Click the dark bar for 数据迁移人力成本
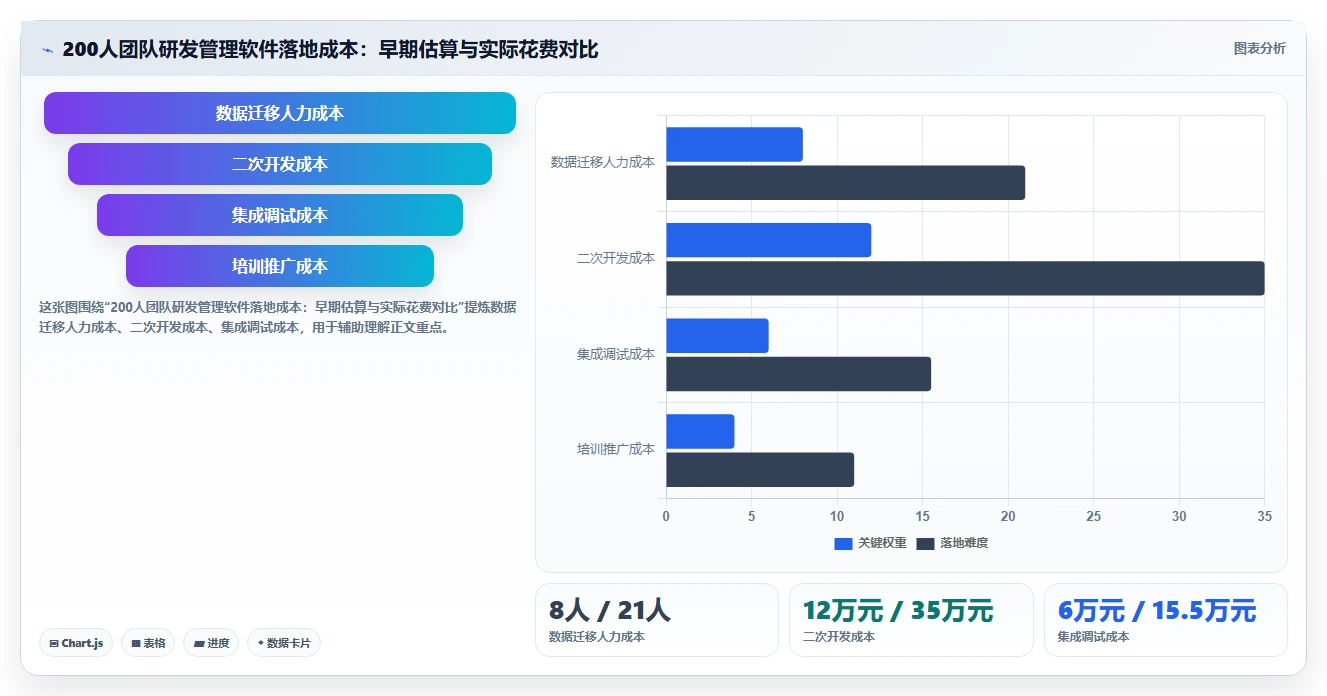 click(845, 183)
